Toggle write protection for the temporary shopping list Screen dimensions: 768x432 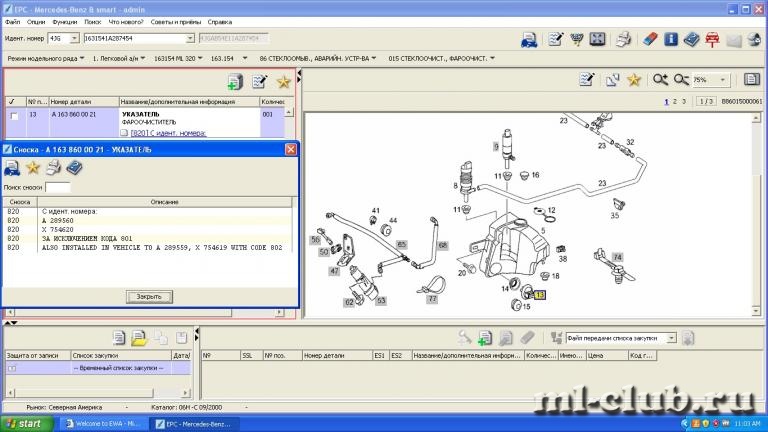[x=12, y=368]
